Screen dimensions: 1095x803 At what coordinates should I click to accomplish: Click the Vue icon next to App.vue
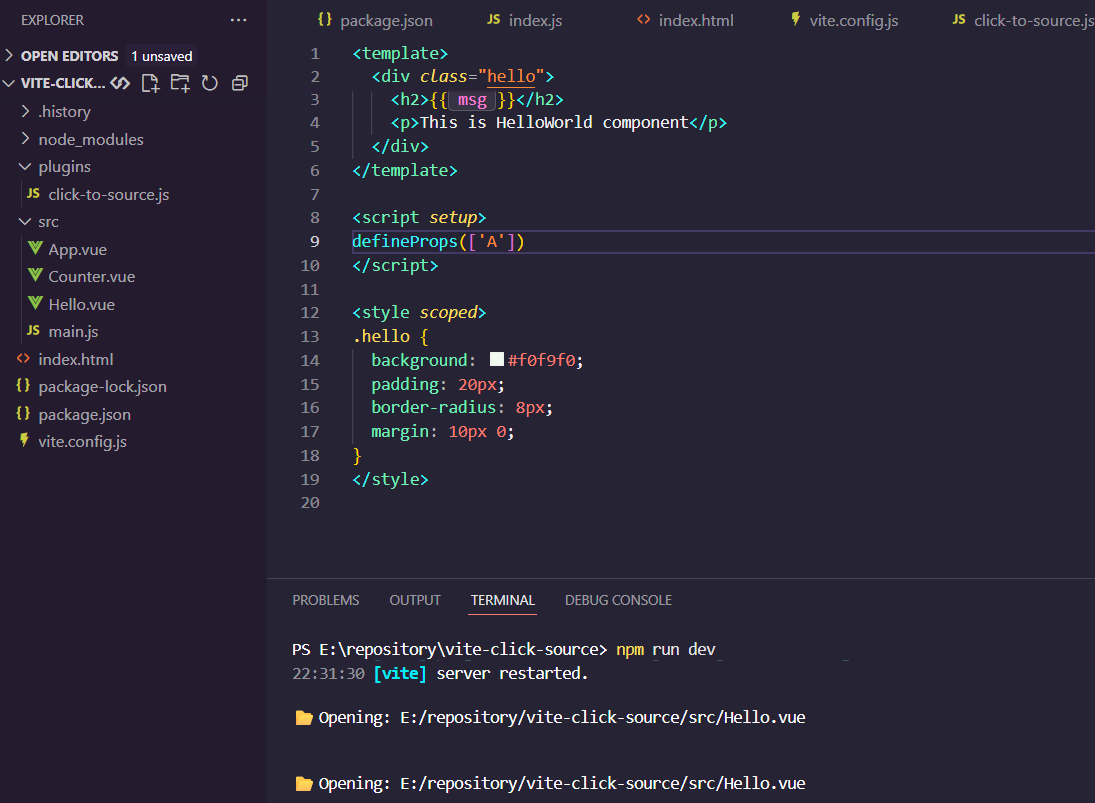tap(35, 248)
